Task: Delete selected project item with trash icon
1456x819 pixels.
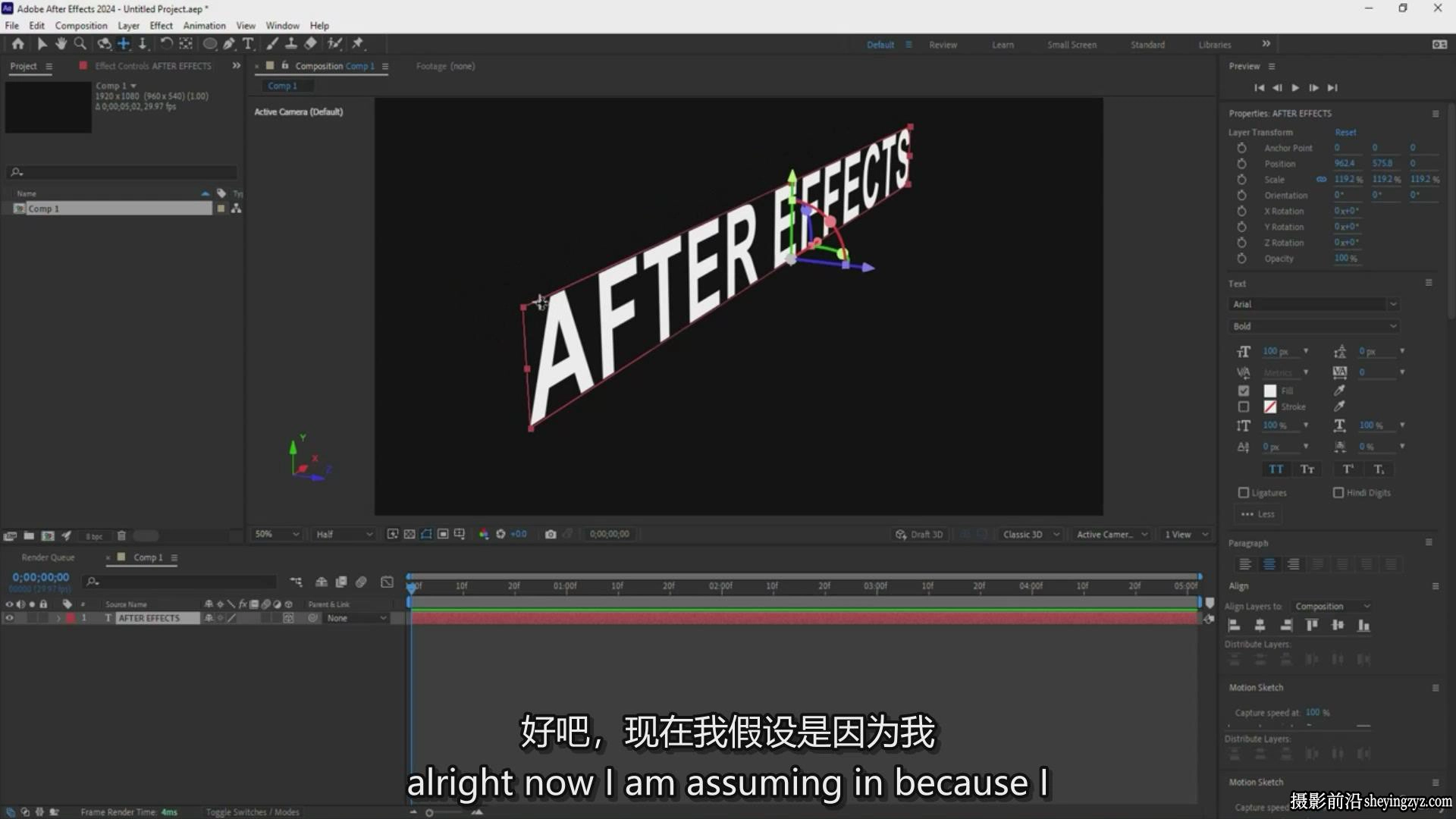Action: tap(121, 535)
